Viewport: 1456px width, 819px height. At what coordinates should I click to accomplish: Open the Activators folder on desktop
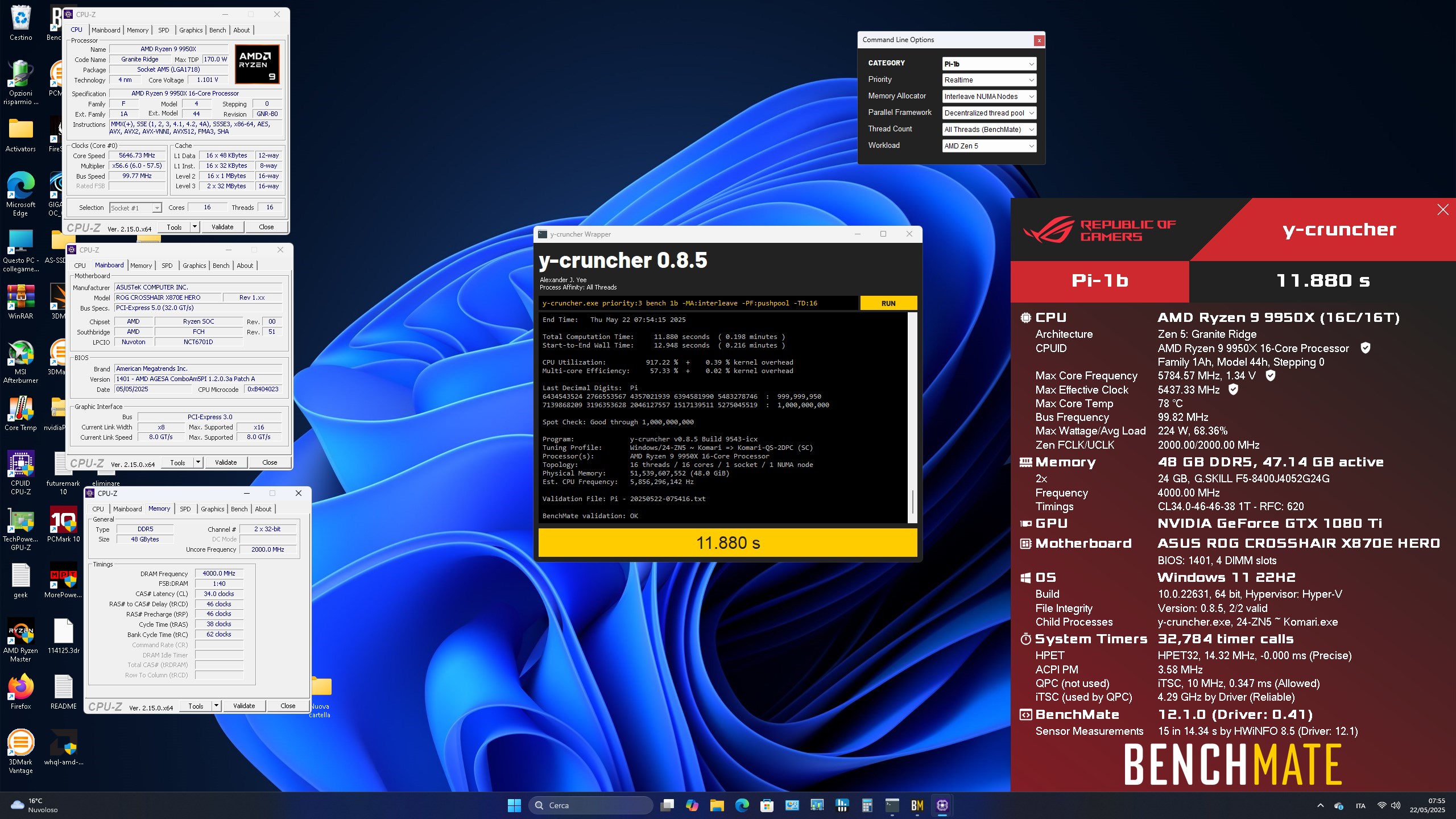coord(21,134)
